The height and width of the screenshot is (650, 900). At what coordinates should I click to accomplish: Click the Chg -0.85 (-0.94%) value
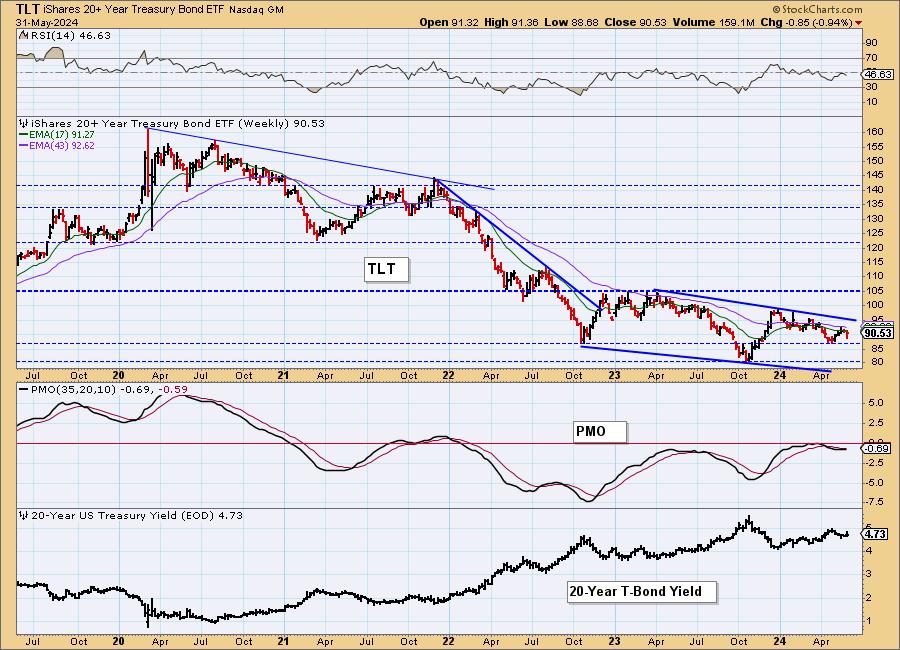[x=806, y=22]
